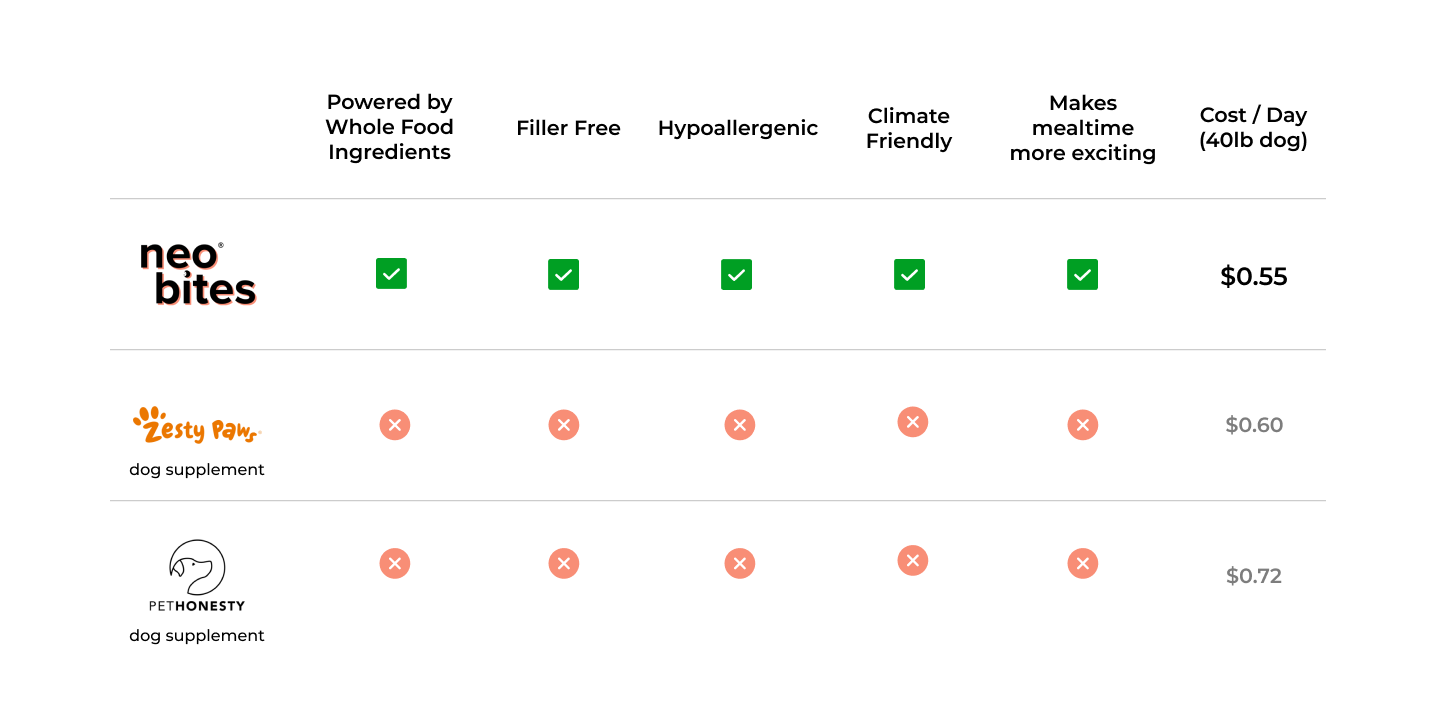Click PetHonesty Climate Friendly red X icon
Image resolution: width=1438 pixels, height=709 pixels.
(x=912, y=560)
